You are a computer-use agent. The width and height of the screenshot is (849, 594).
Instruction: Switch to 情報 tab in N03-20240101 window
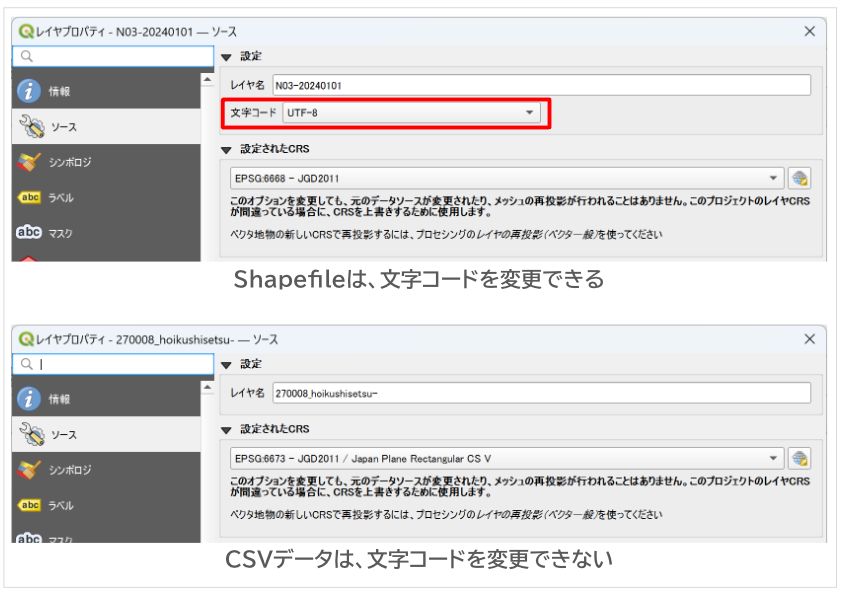106,91
